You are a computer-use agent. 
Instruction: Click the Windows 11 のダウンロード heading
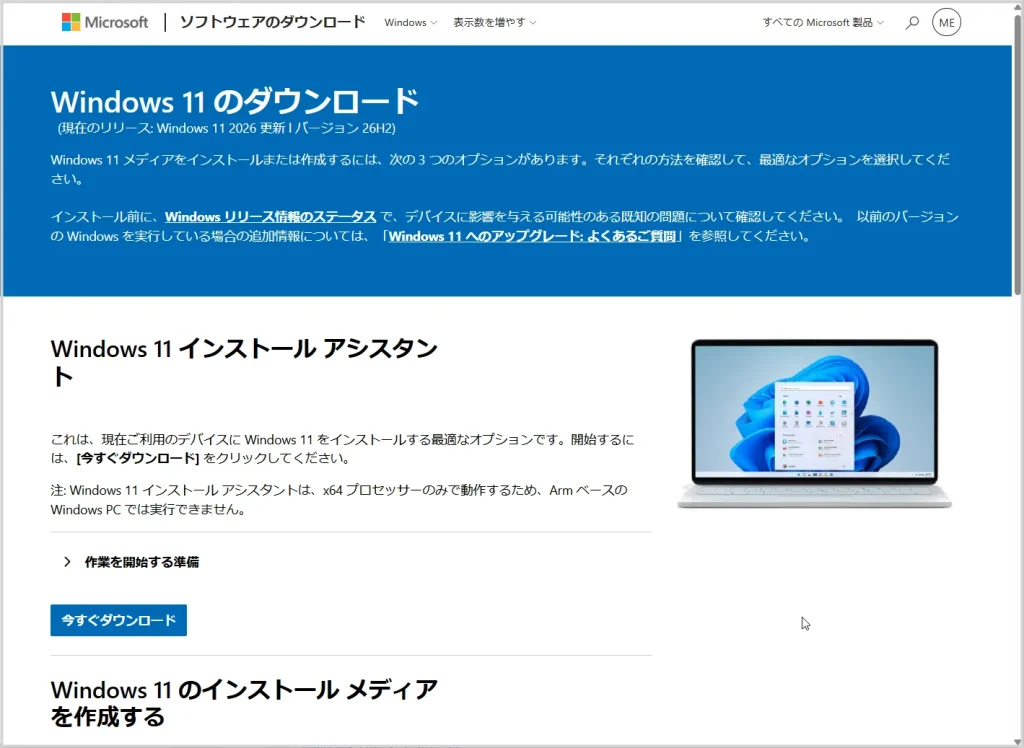(x=234, y=102)
